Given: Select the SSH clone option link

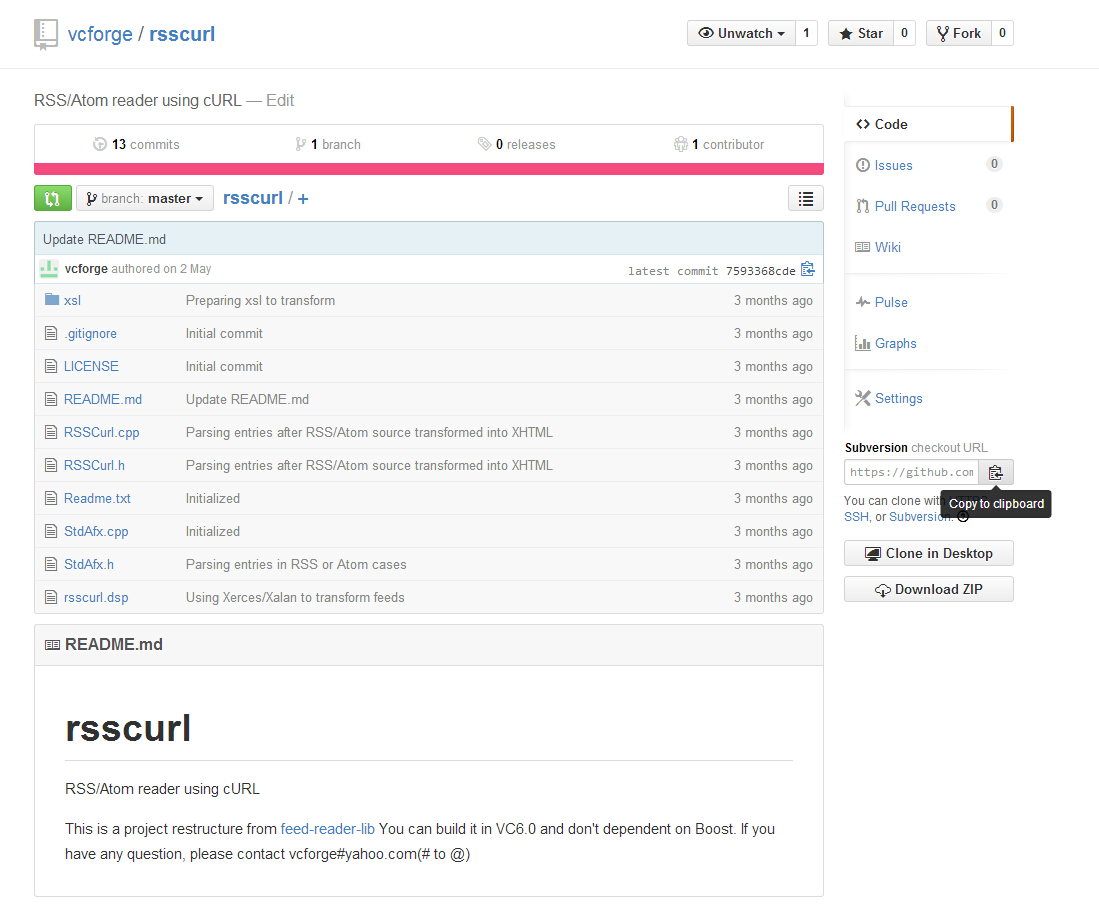Looking at the screenshot, I should tap(856, 516).
